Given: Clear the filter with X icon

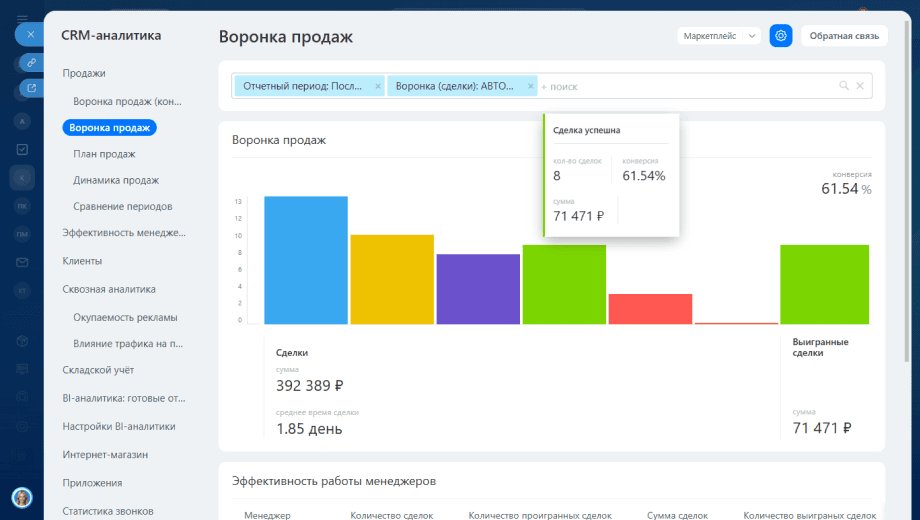Looking at the screenshot, I should 860,86.
